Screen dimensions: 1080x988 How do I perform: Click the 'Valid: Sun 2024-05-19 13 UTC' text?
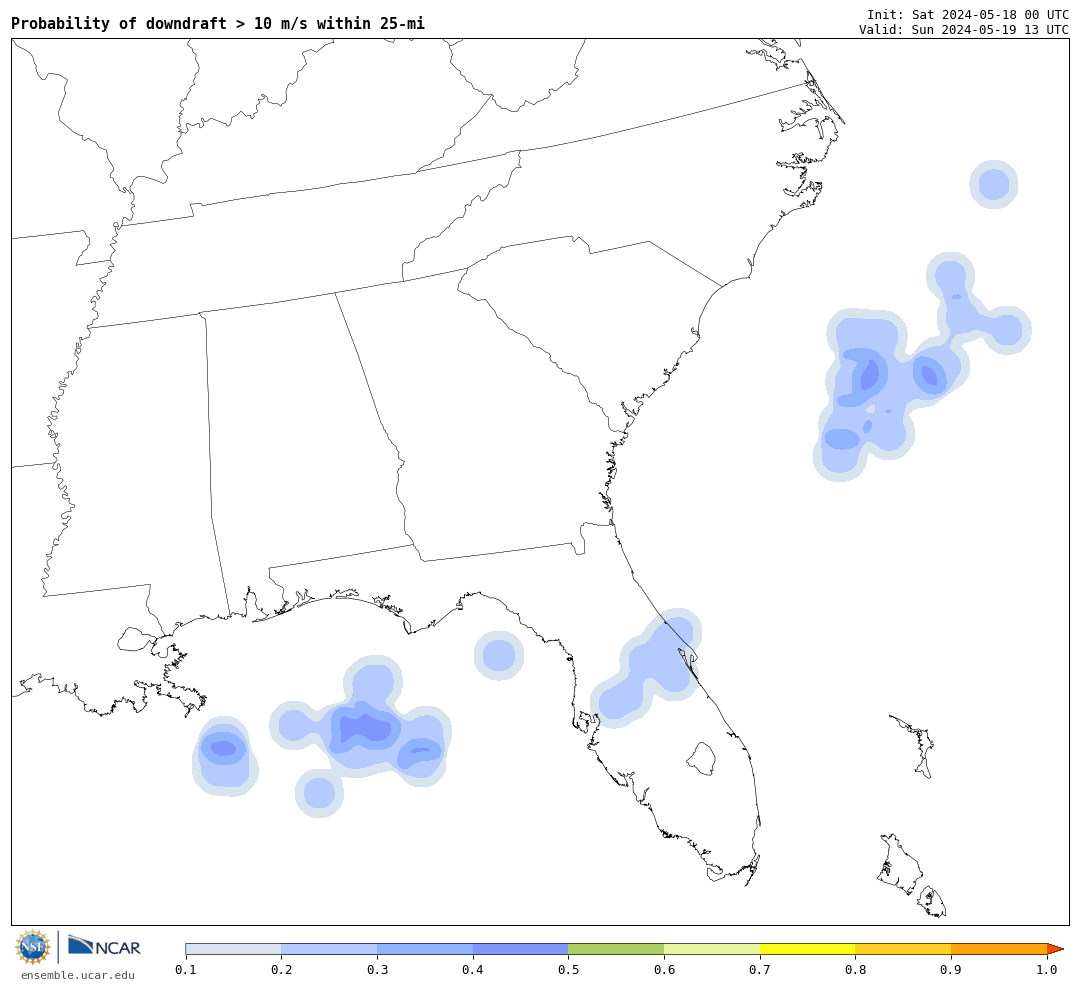coord(964,30)
